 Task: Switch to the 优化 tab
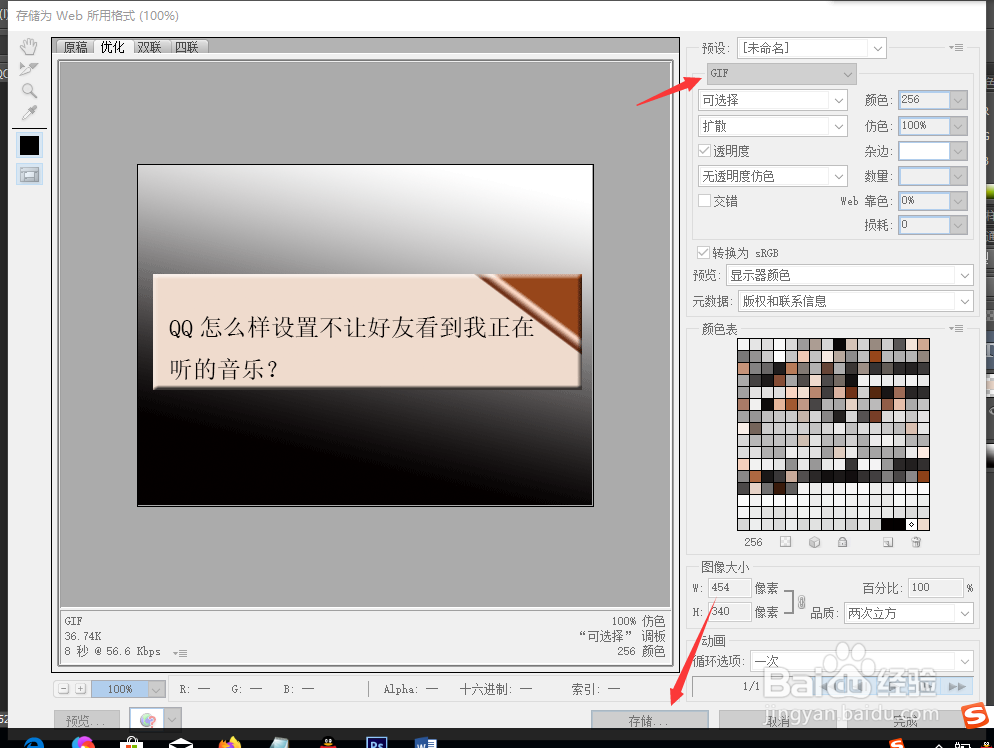[112, 47]
